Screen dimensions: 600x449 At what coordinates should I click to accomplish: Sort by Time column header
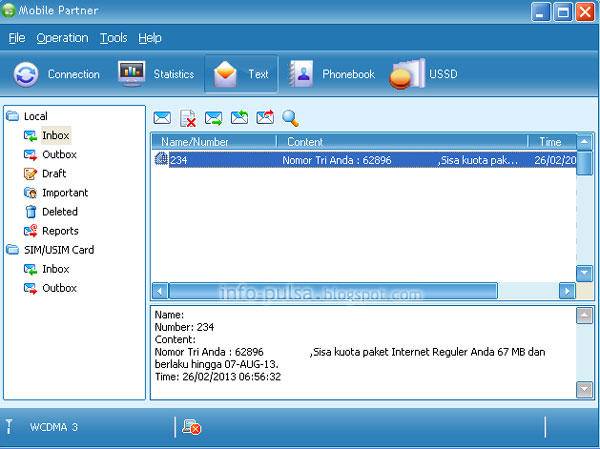[552, 142]
